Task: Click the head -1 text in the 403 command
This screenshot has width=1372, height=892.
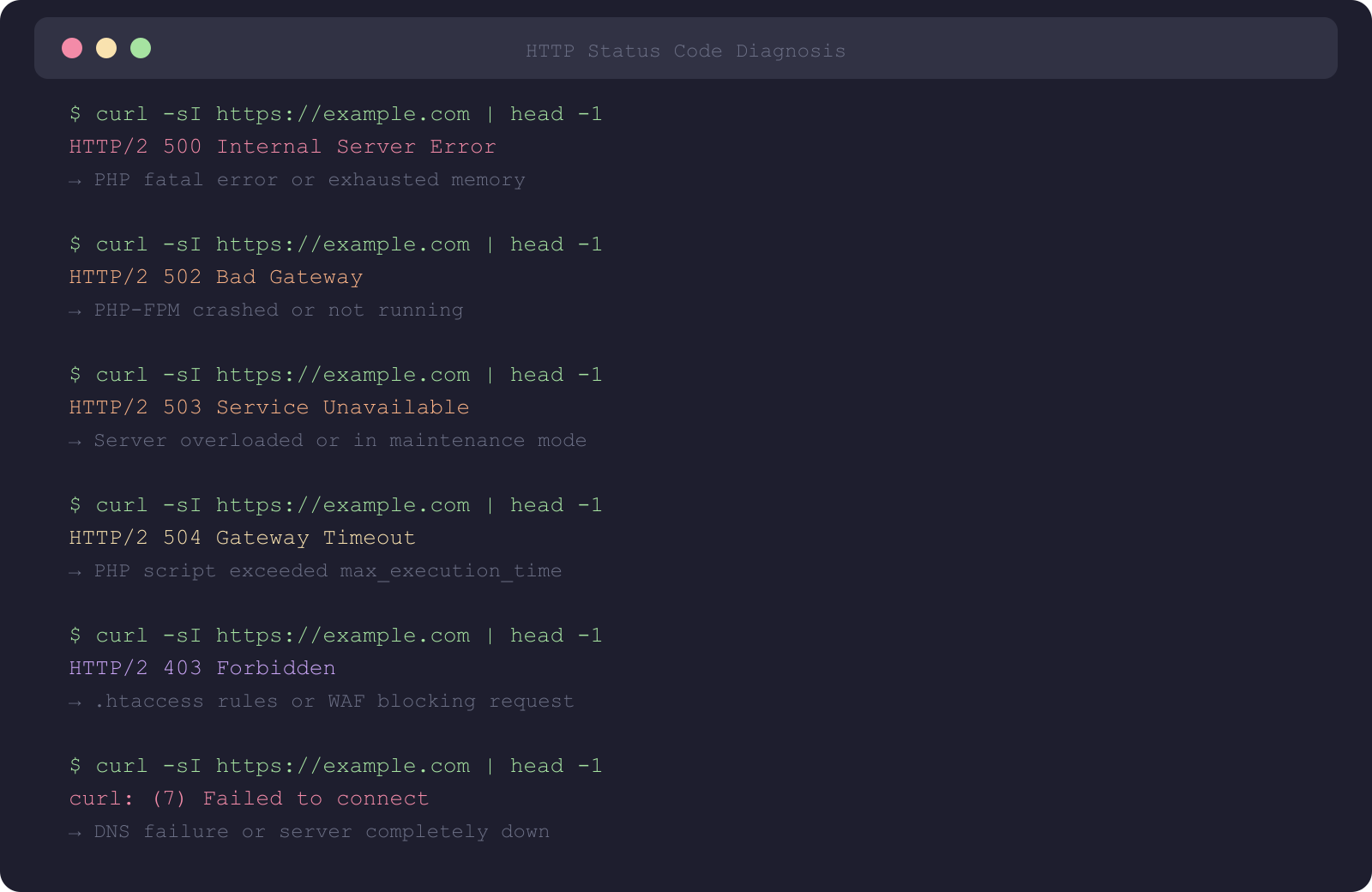Action: 556,636
